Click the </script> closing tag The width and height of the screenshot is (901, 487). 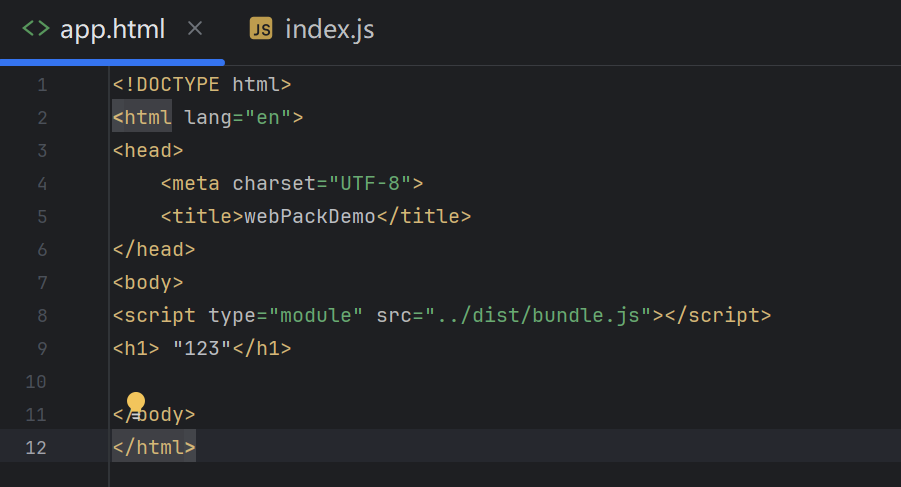[718, 315]
